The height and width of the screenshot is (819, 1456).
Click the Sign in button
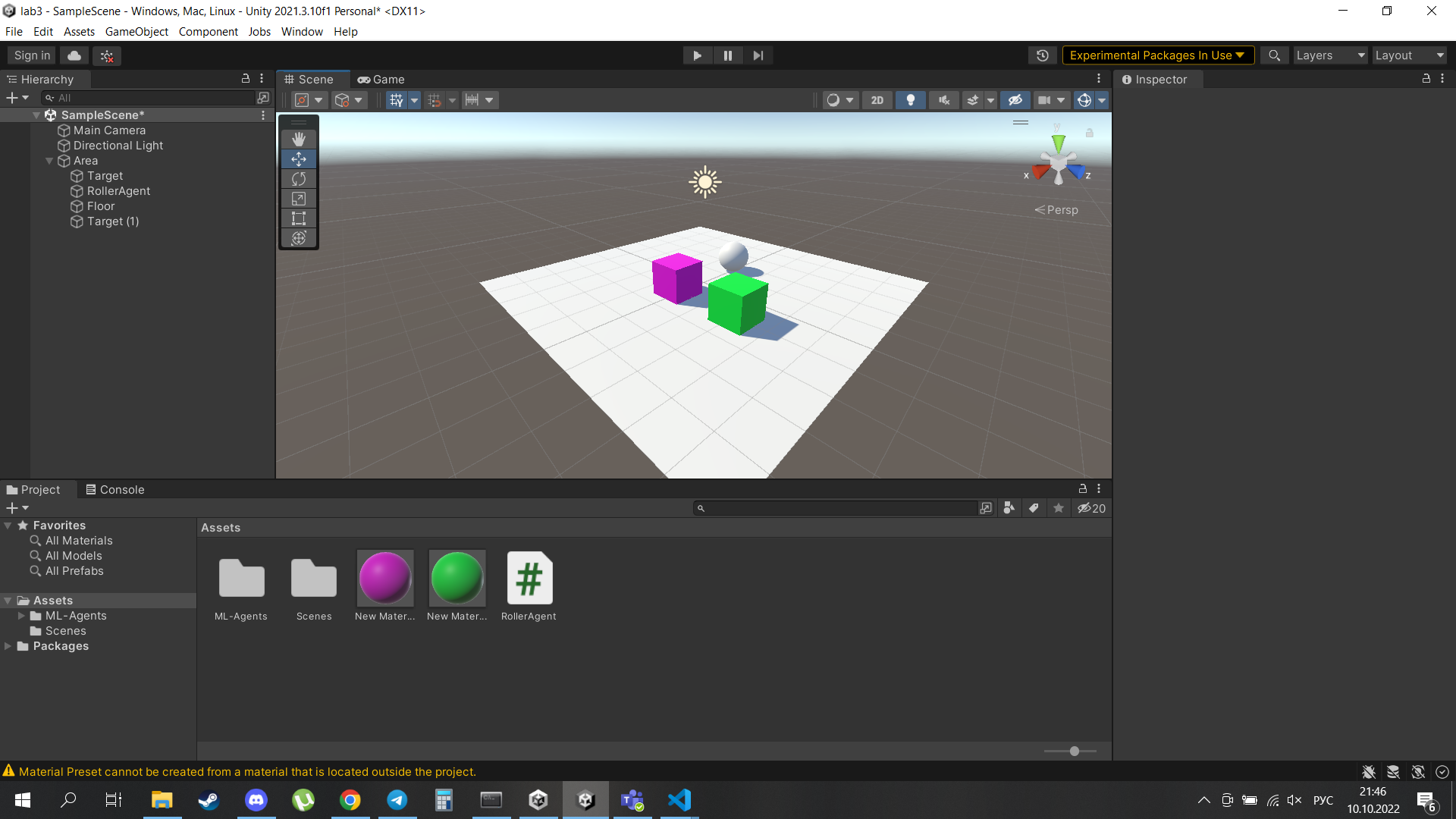click(x=32, y=55)
